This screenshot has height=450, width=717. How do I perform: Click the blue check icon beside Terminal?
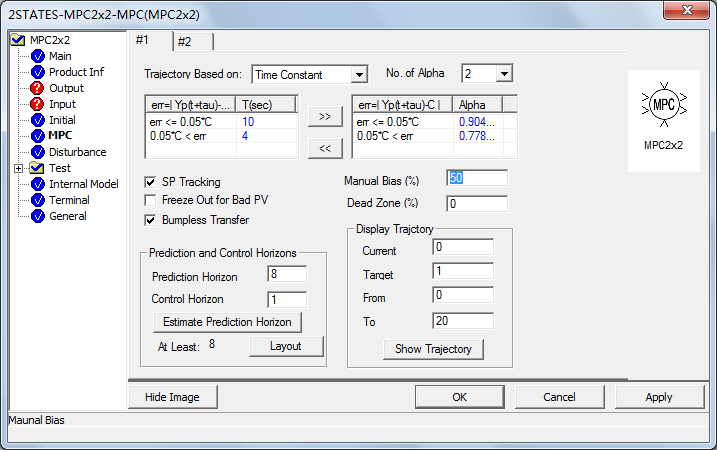pyautogui.click(x=37, y=200)
